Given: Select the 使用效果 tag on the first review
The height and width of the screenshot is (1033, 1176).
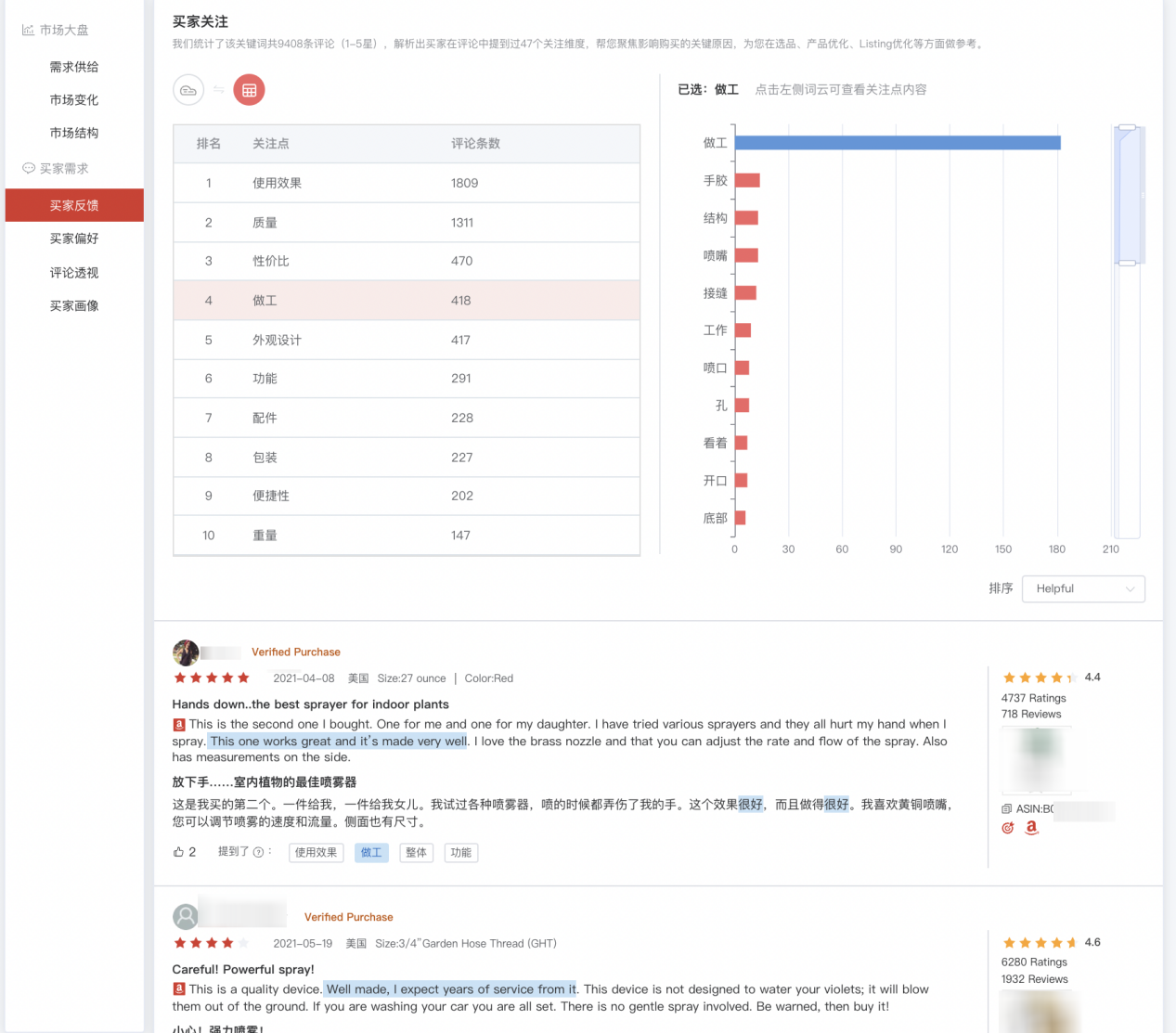Looking at the screenshot, I should (x=316, y=852).
